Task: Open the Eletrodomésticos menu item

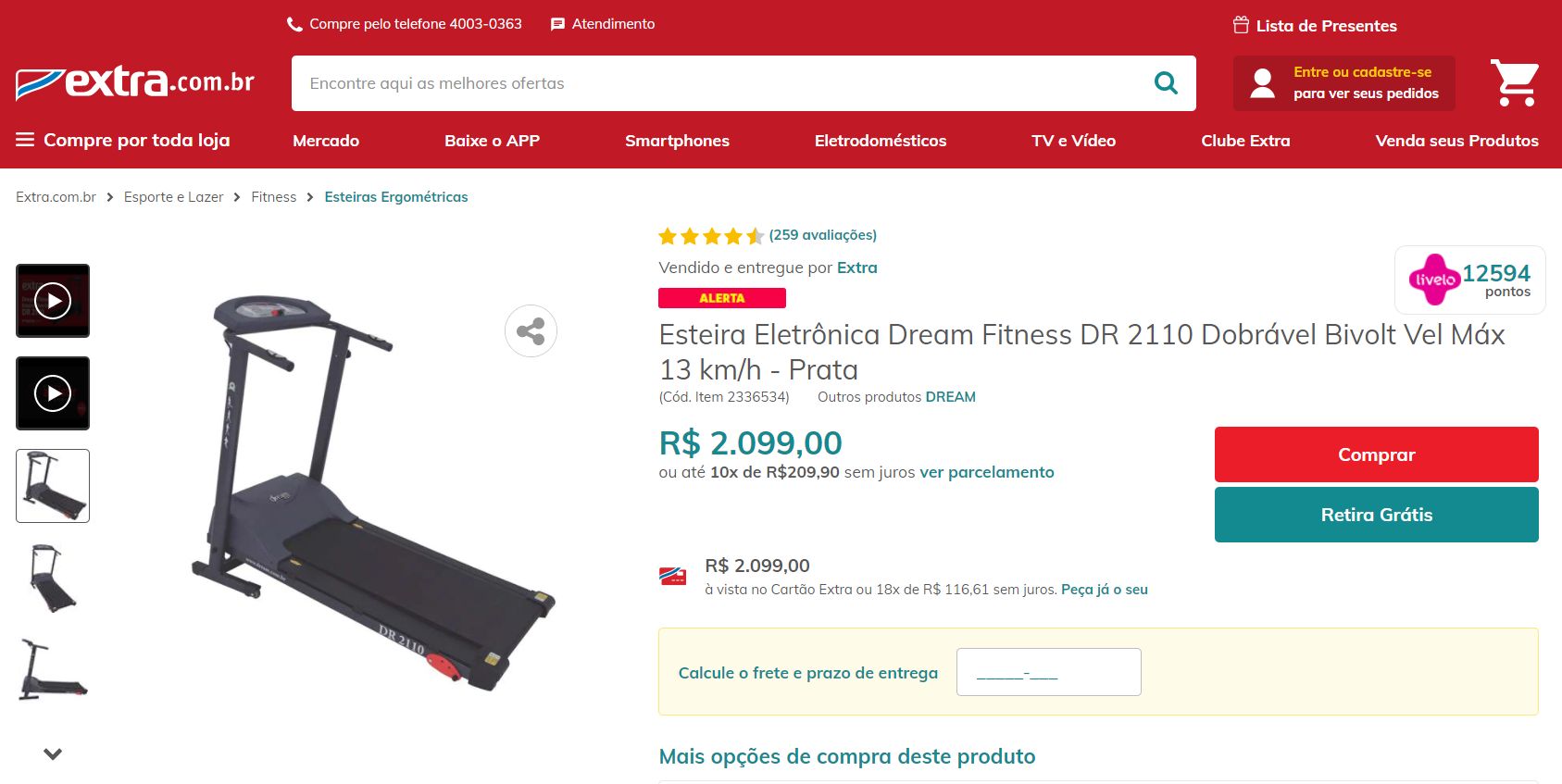Action: pyautogui.click(x=881, y=141)
